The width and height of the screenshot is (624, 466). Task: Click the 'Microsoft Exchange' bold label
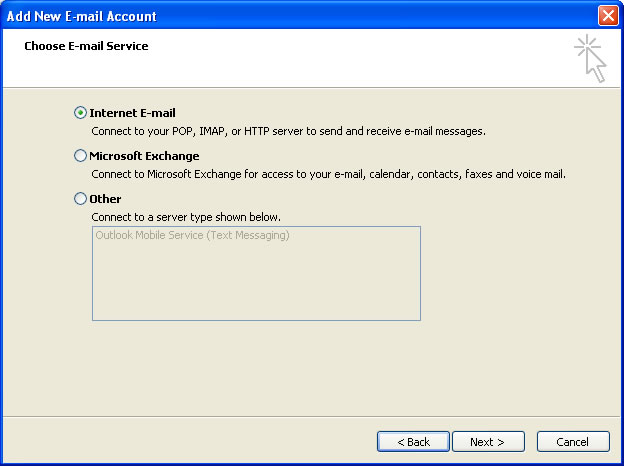coord(144,156)
